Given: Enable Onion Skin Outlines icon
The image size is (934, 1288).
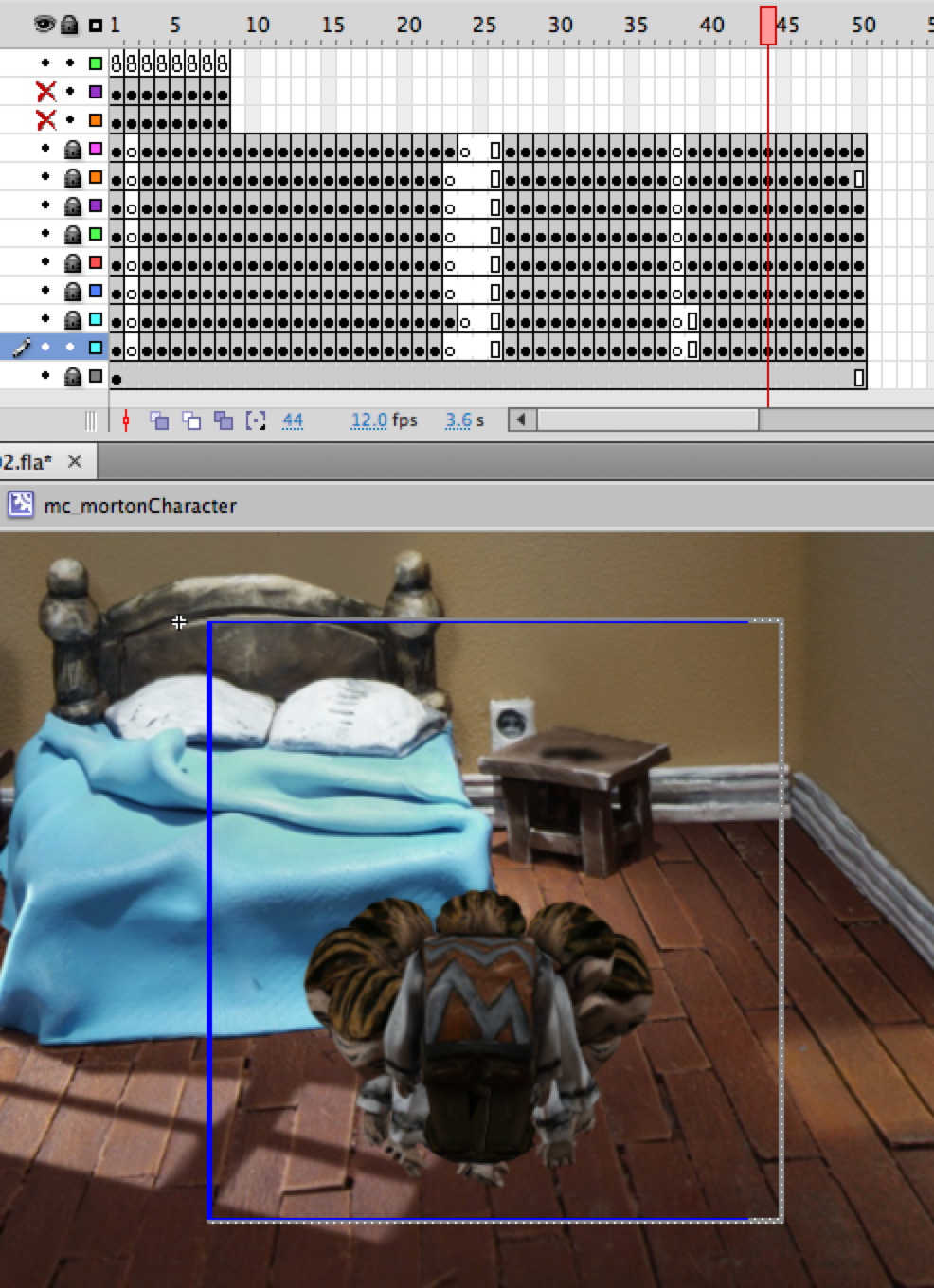Looking at the screenshot, I should pos(191,420).
